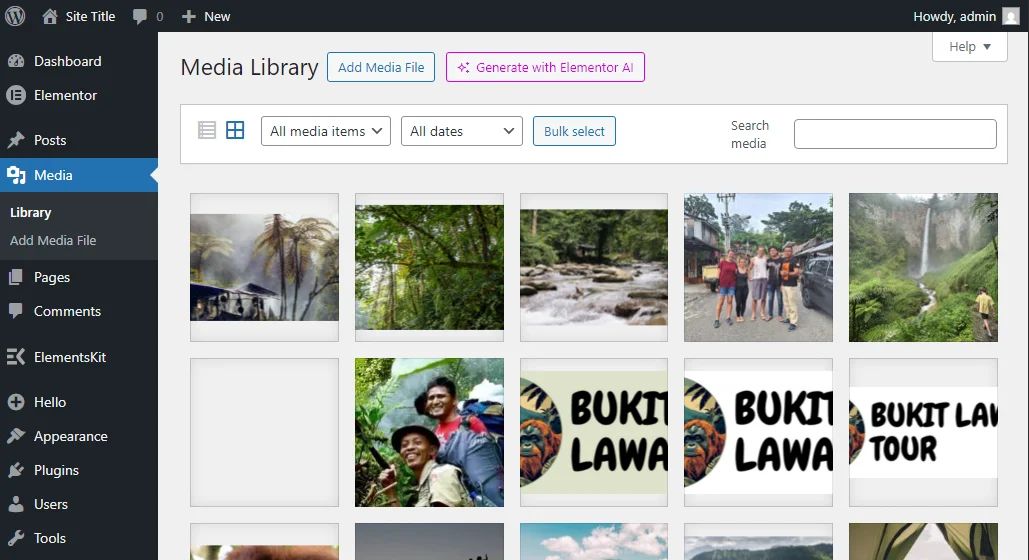This screenshot has height=560, width=1029.
Task: Open the Plugins menu label
Action: point(56,470)
